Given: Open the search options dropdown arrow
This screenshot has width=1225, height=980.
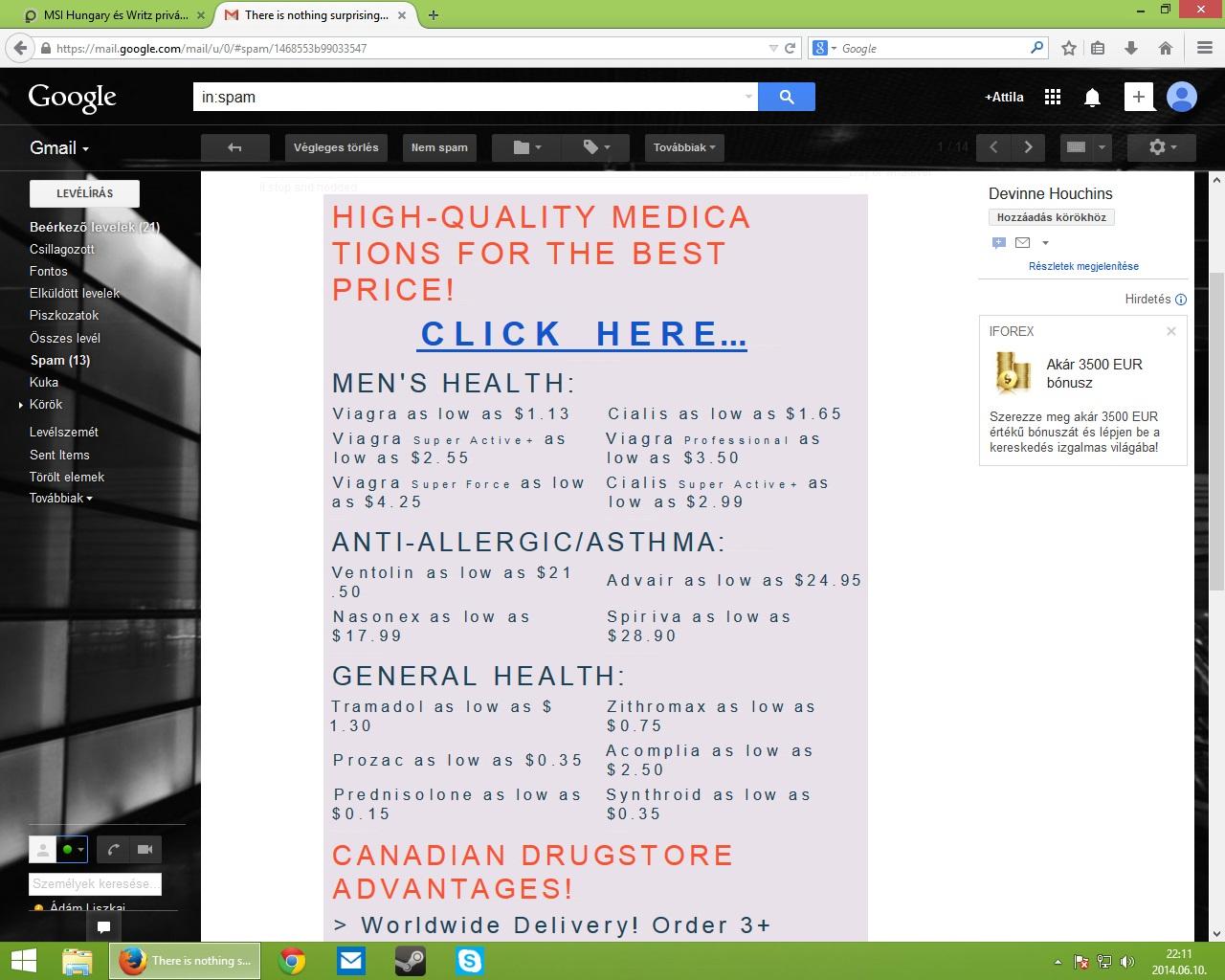Looking at the screenshot, I should [748, 97].
